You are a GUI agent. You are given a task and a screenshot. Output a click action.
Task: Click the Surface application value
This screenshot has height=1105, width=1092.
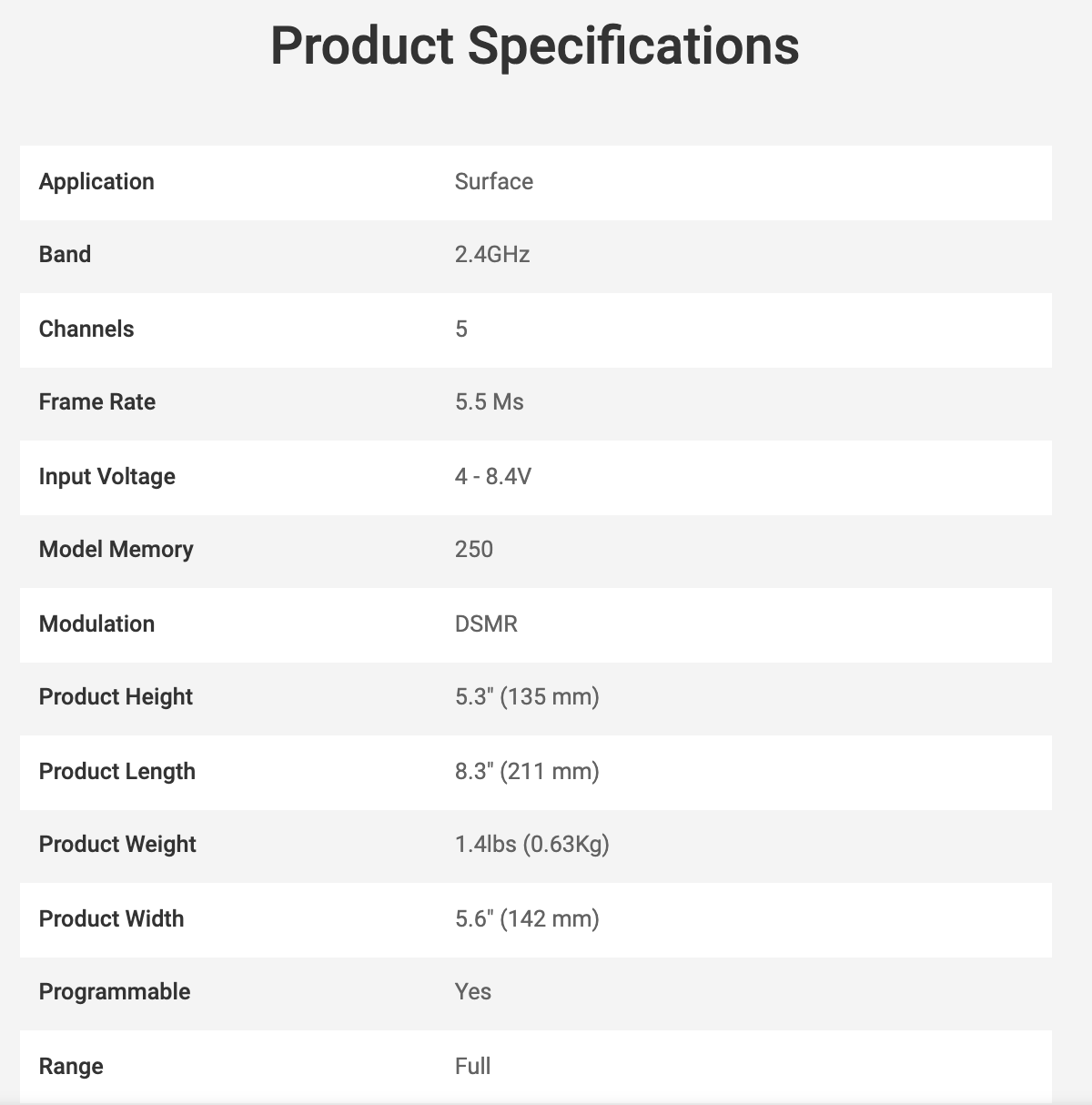(493, 182)
